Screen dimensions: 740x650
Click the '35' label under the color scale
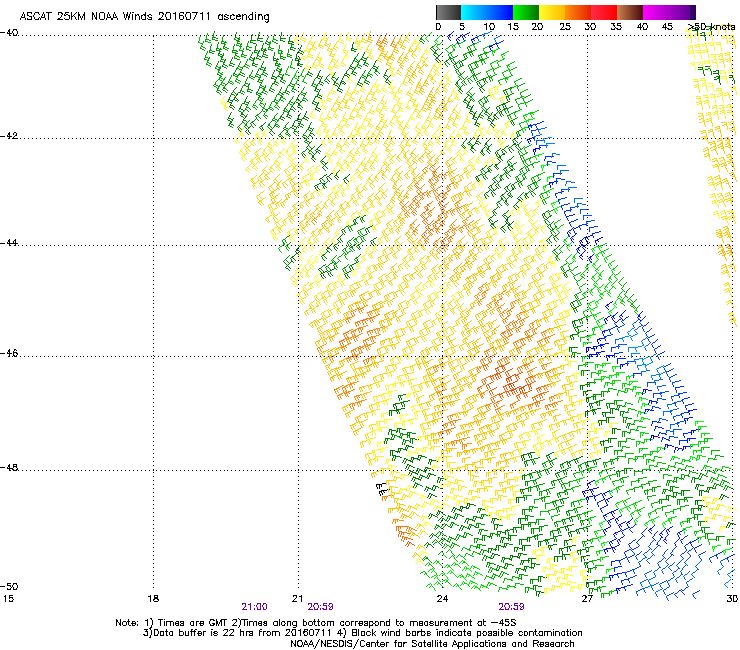(x=616, y=27)
